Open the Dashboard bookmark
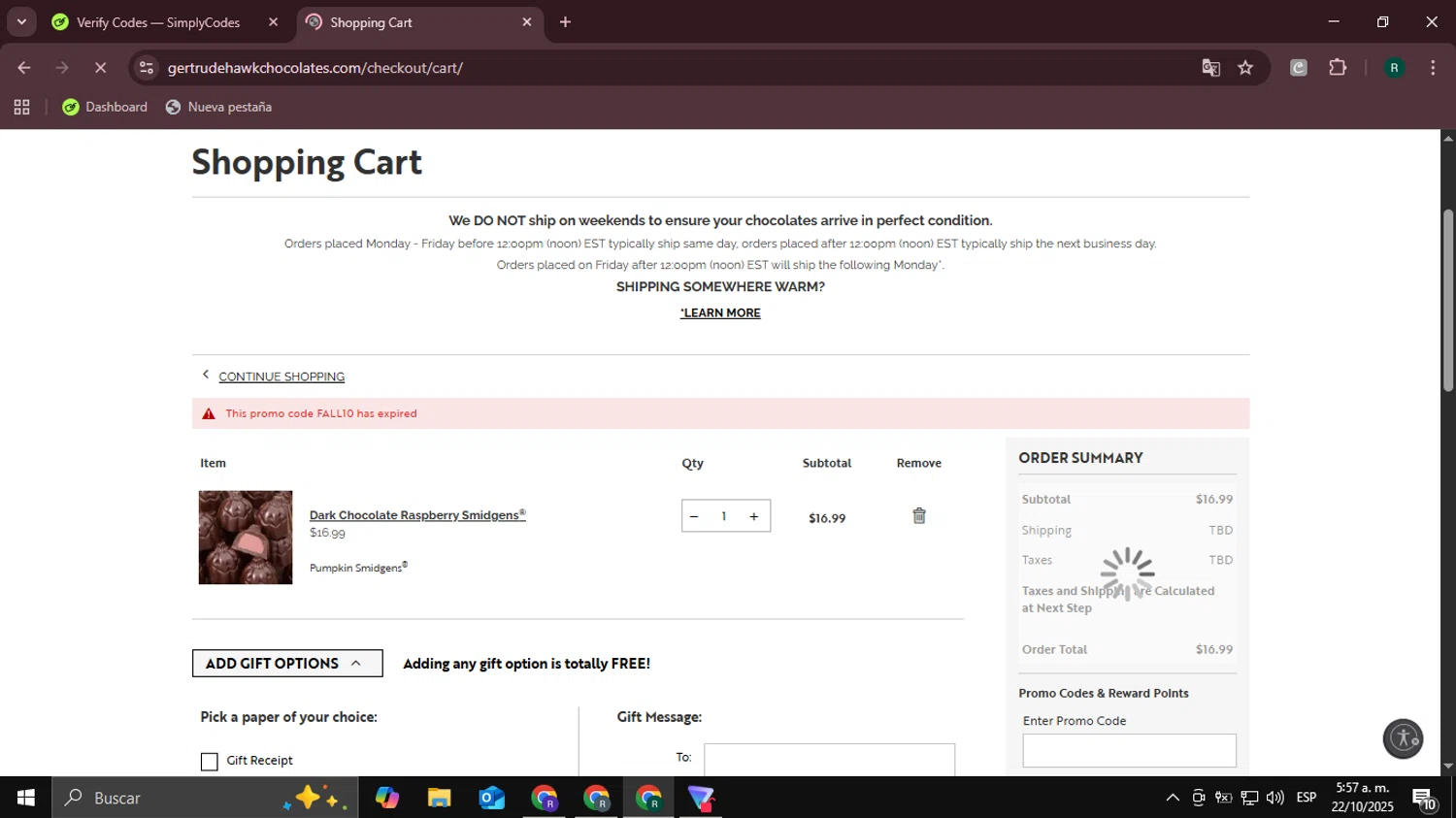 105,107
